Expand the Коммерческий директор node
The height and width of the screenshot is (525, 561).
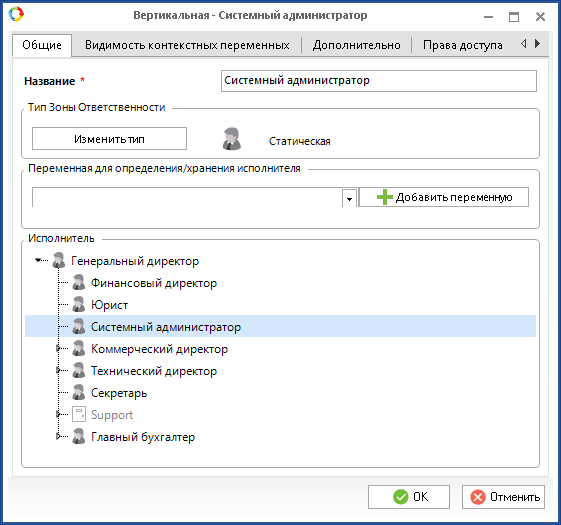tap(58, 348)
